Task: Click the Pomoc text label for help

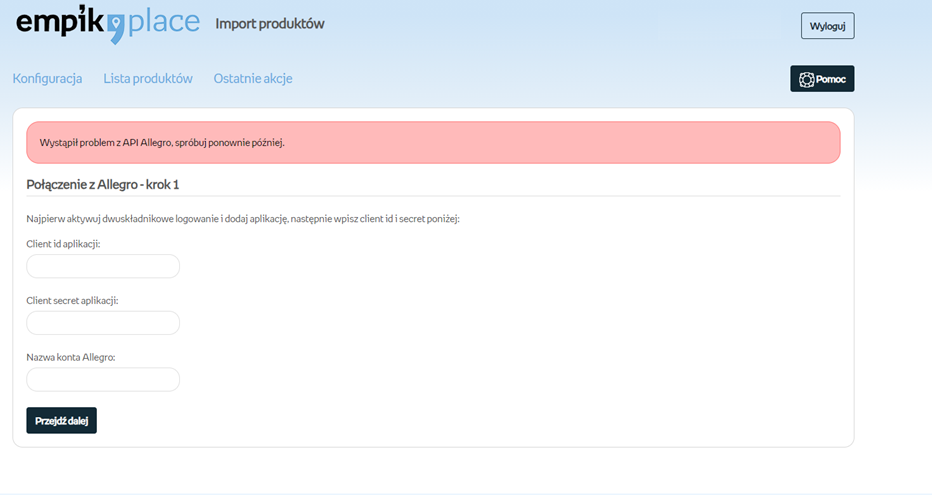Action: coord(831,79)
